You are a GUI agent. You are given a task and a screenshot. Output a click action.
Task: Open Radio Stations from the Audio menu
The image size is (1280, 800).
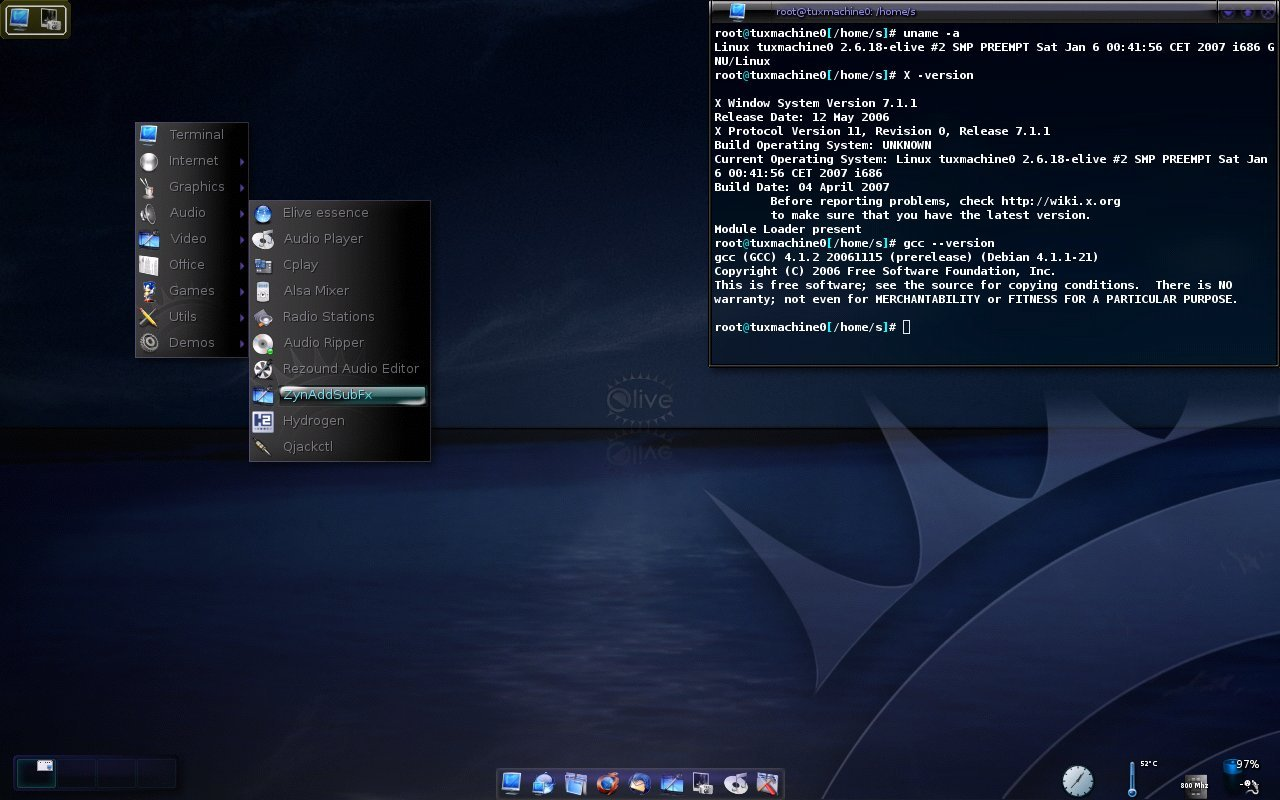[340, 317]
